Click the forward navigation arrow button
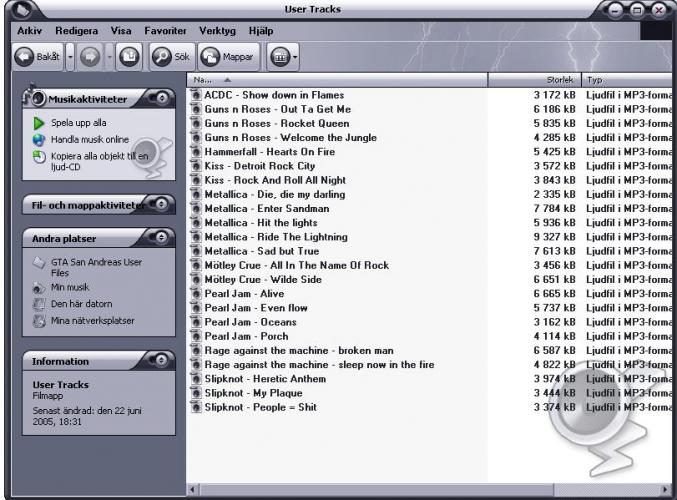Image resolution: width=677 pixels, height=500 pixels. click(87, 56)
